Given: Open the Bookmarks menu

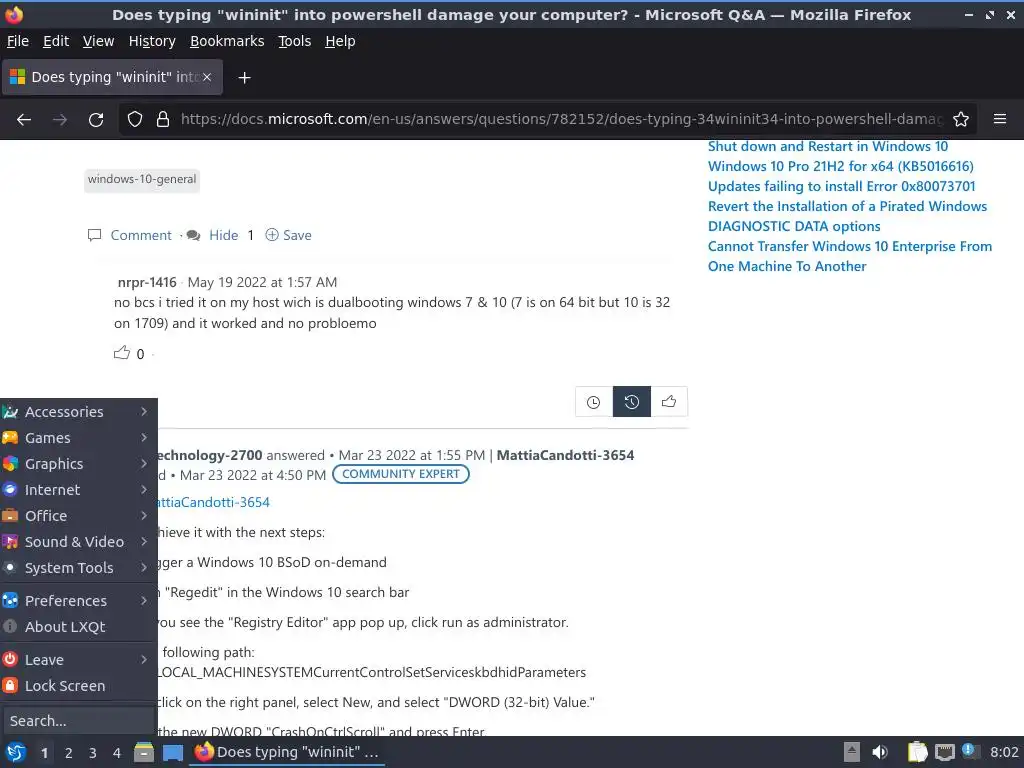Looking at the screenshot, I should click(227, 41).
